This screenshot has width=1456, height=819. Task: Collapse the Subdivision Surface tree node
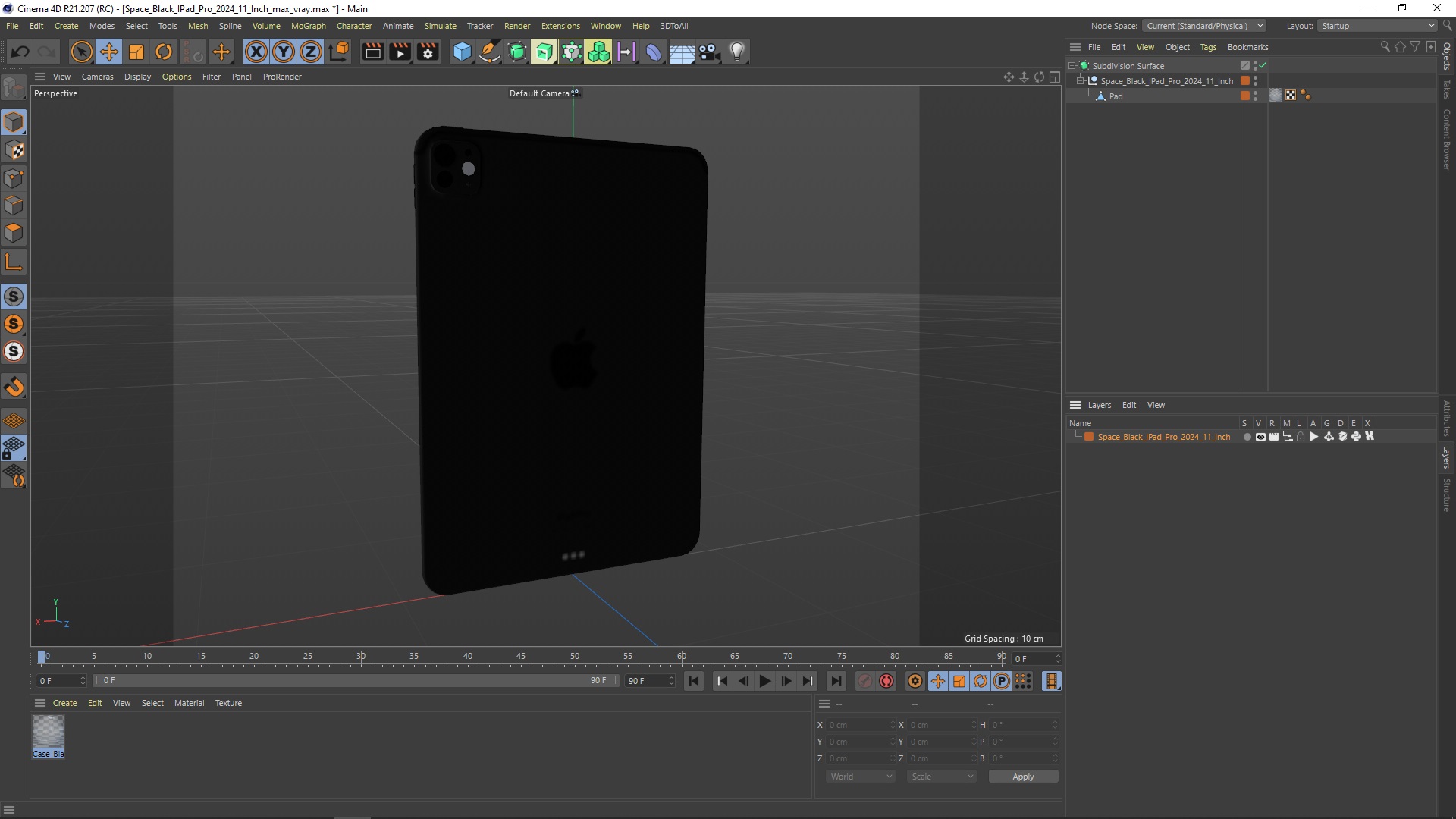[1072, 66]
